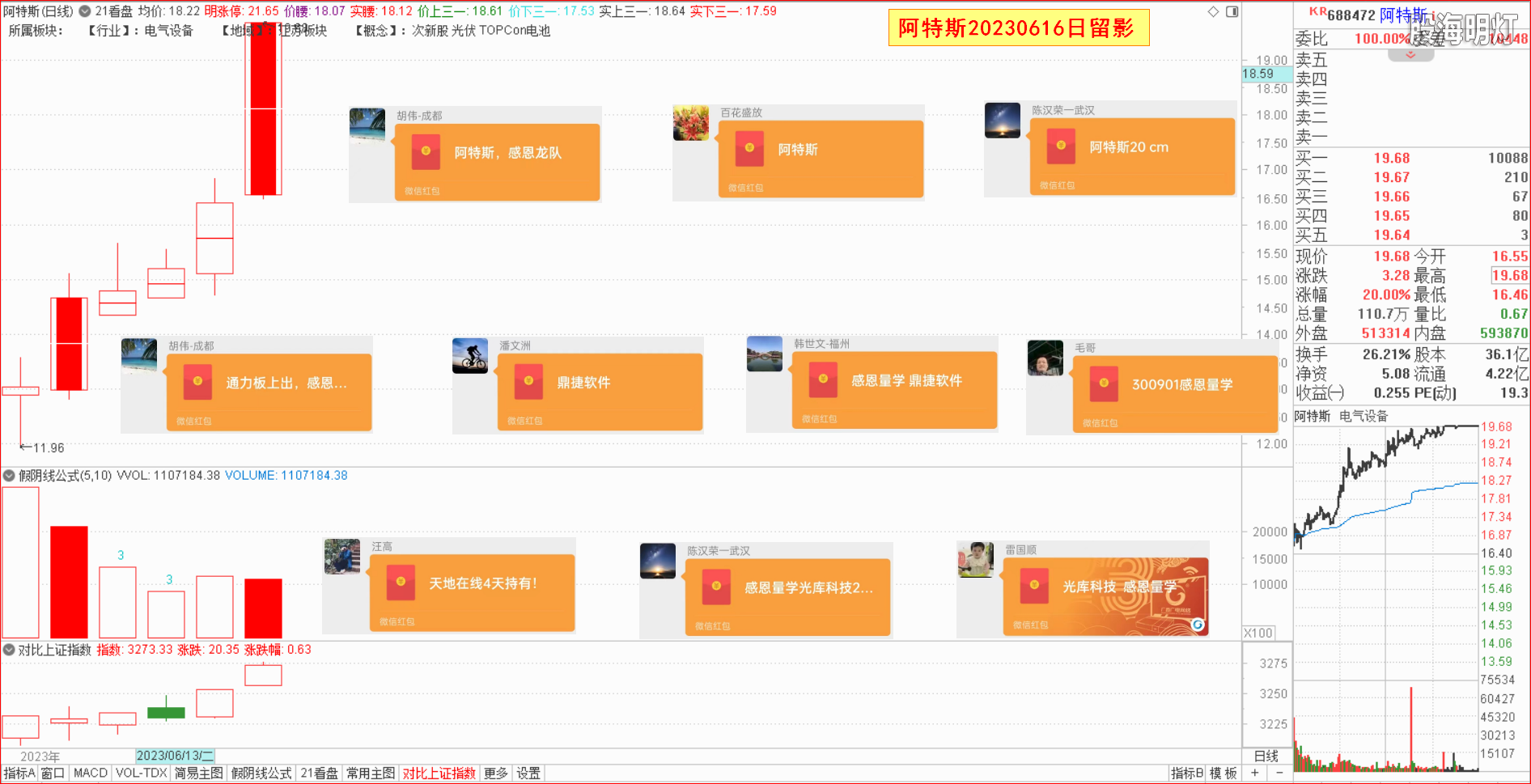Viewport: 1531px width, 784px height.
Task: Open the 假阴线公式 indicator dropdown circle
Action: [x=9, y=476]
